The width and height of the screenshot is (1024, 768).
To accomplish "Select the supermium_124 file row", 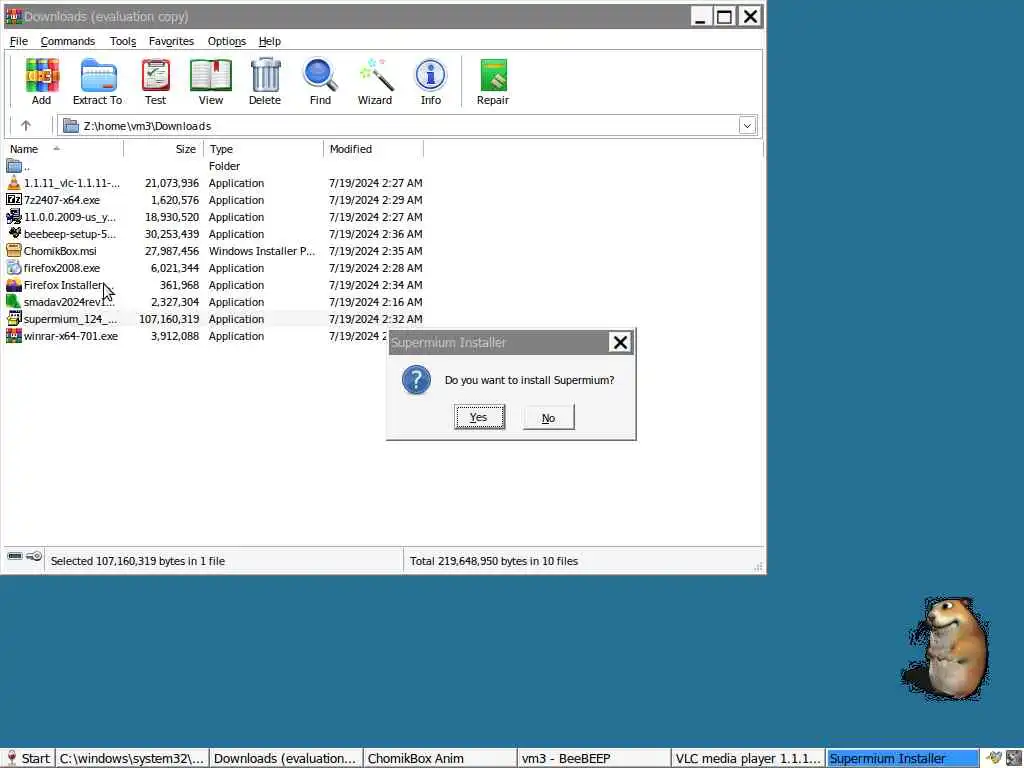I will (214, 319).
